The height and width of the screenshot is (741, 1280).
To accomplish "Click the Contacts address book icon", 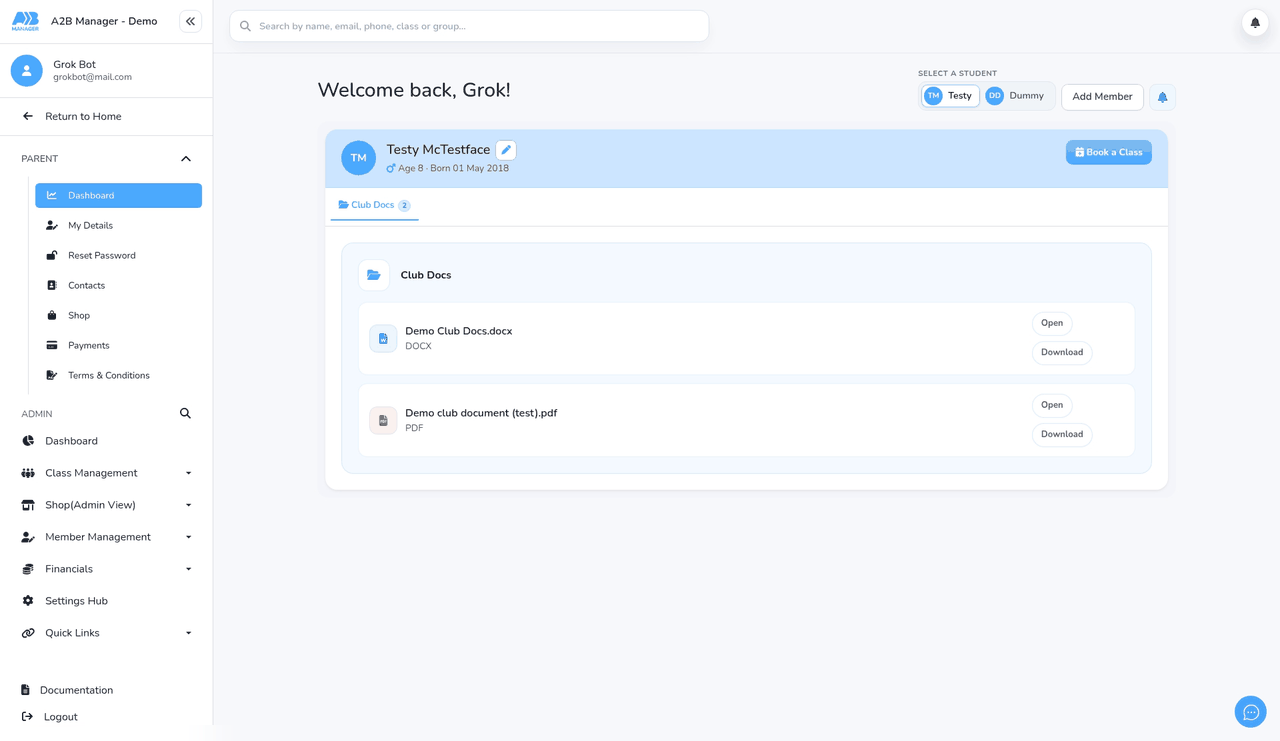I will 52,285.
